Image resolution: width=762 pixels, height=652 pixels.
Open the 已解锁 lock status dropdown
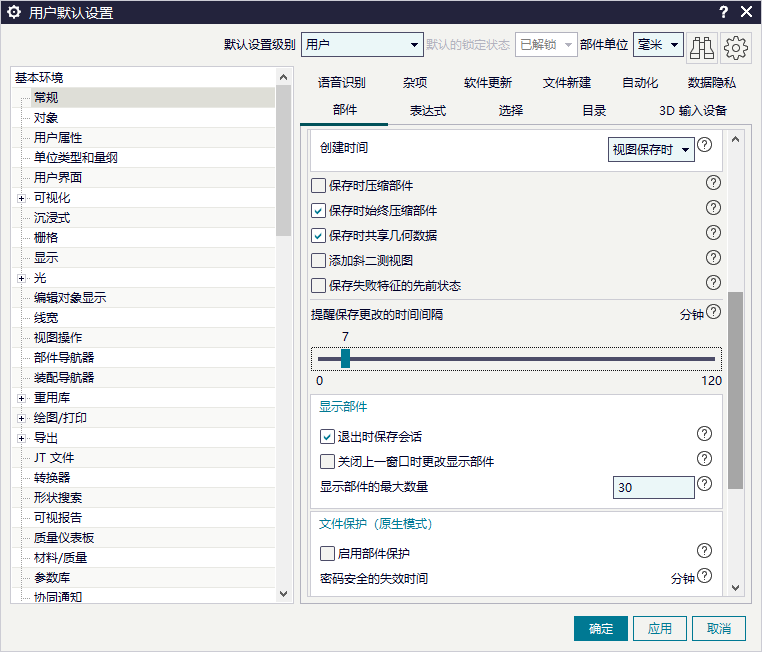click(546, 45)
